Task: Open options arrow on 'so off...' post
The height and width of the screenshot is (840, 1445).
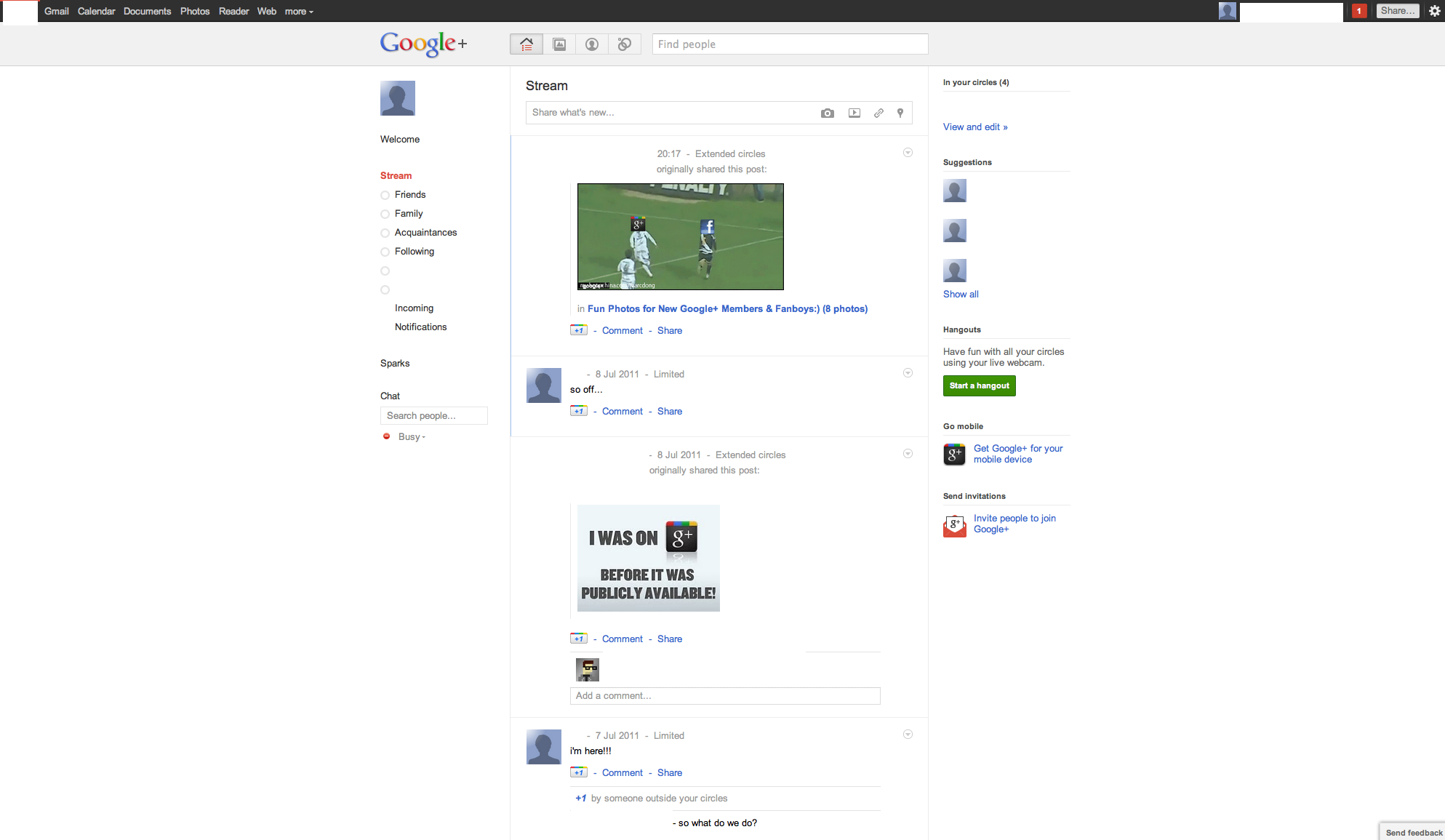Action: click(908, 373)
